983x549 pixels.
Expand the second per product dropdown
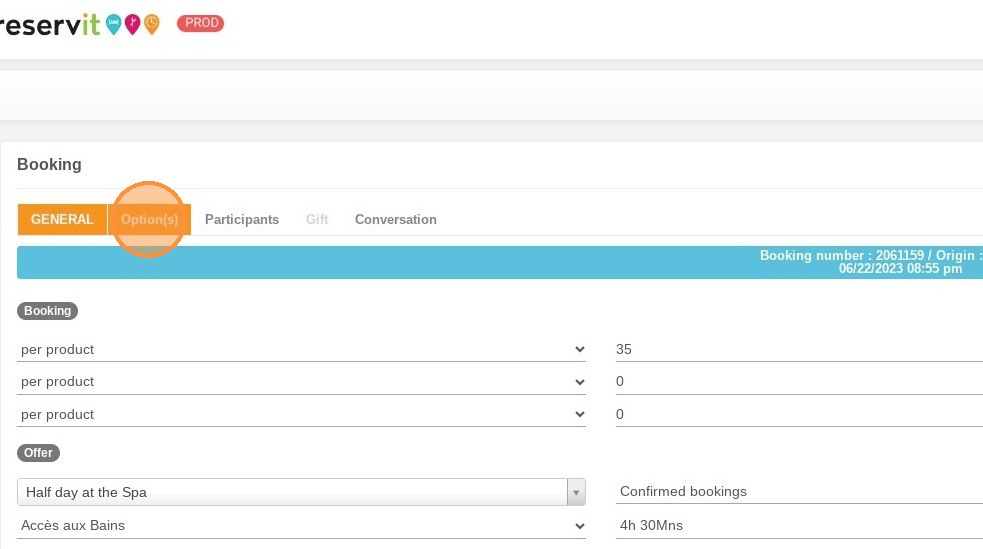(x=302, y=382)
